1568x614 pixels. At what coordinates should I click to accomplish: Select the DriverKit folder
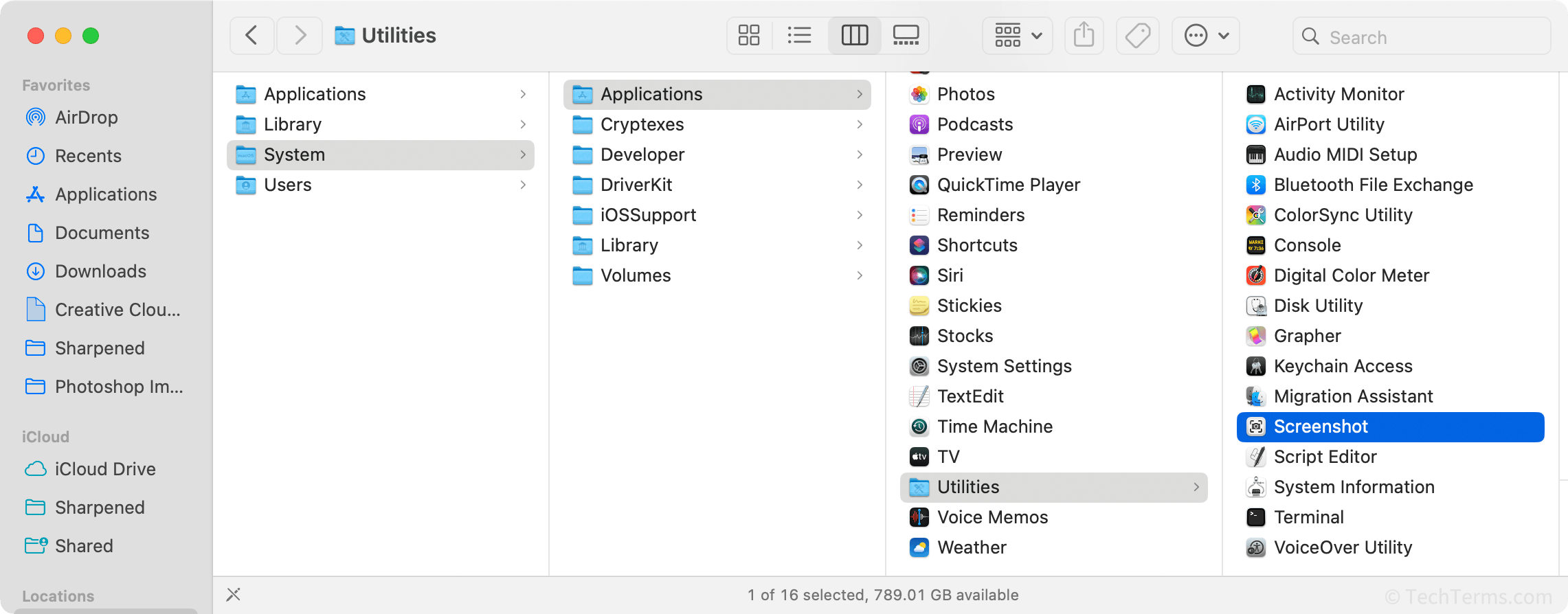717,185
